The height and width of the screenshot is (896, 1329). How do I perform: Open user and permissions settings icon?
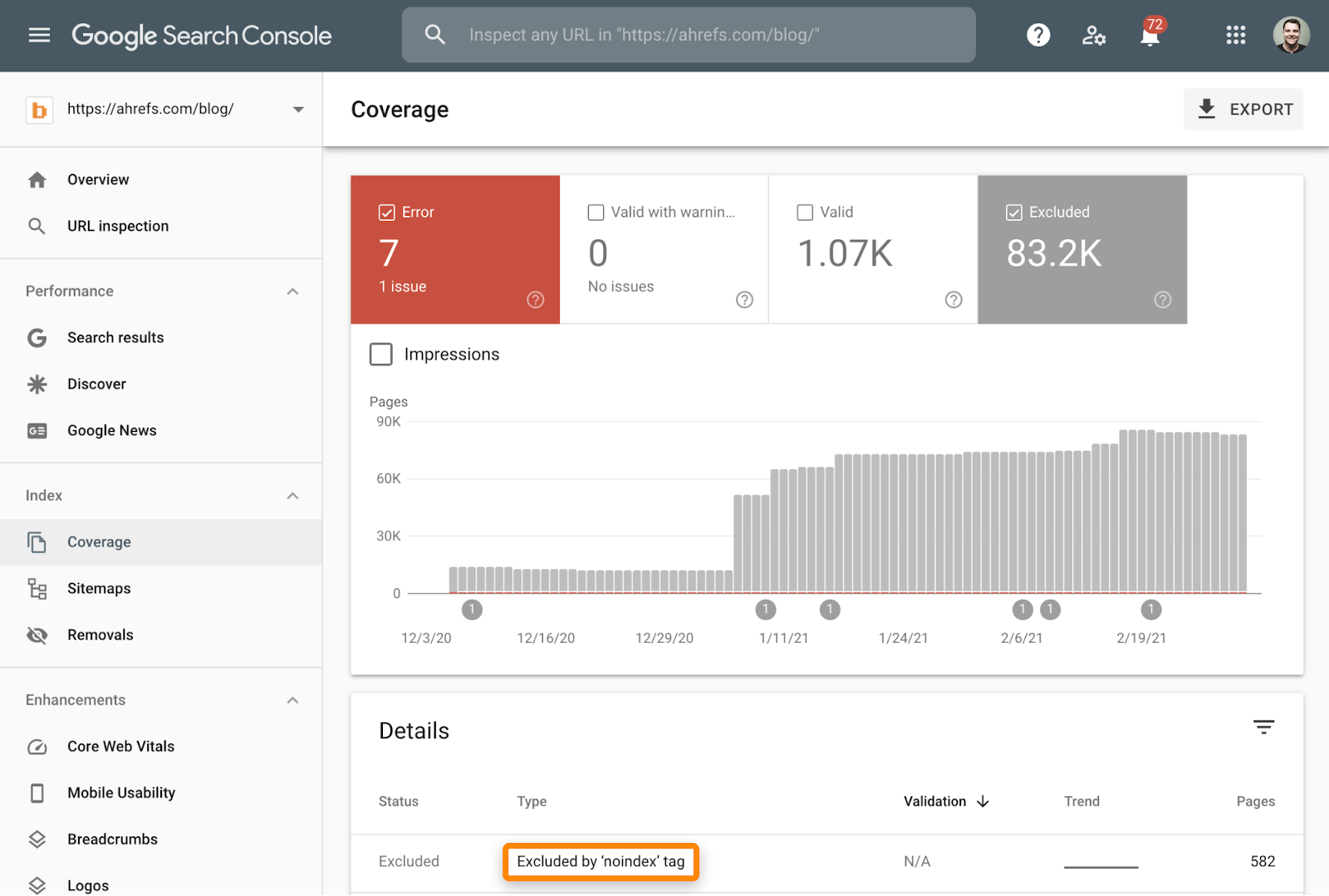(x=1093, y=35)
